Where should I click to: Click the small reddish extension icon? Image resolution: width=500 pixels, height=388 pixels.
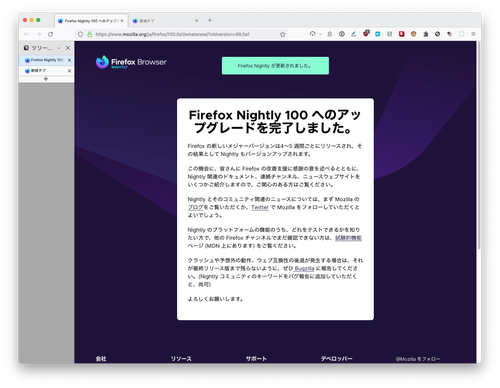click(x=450, y=34)
